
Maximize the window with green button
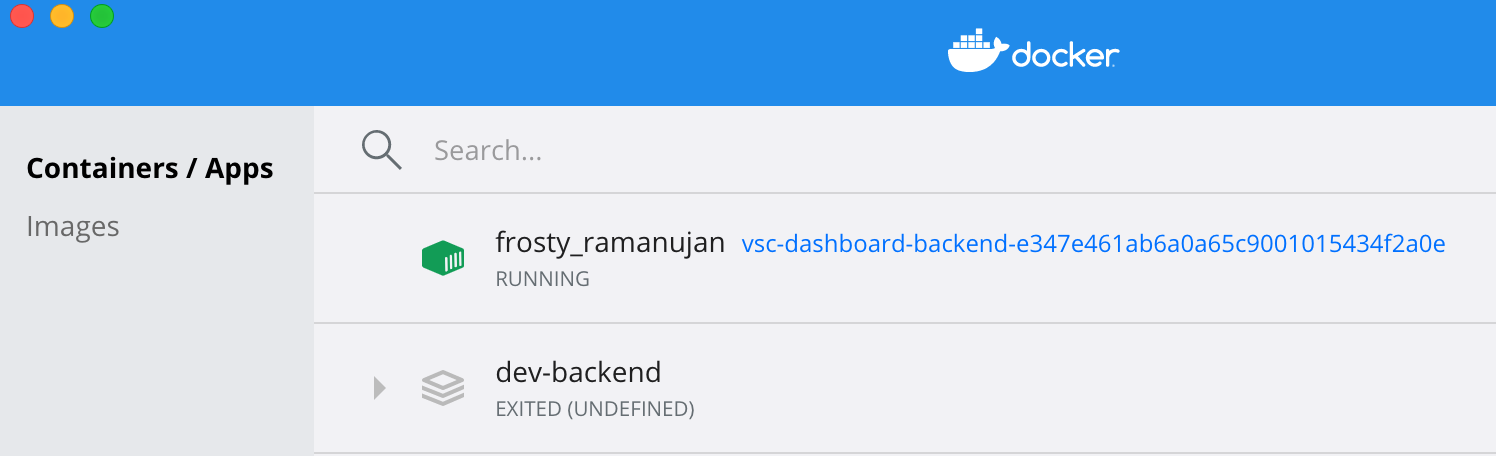[x=102, y=16]
